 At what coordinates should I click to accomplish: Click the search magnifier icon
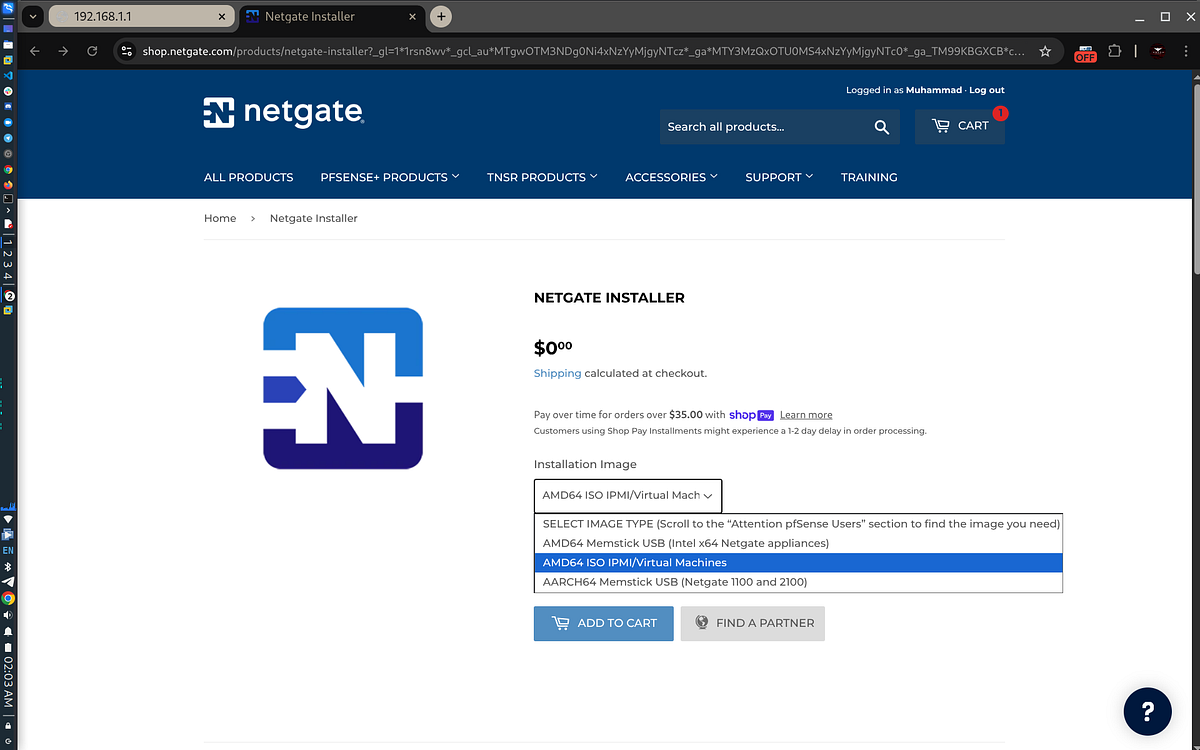coord(881,127)
